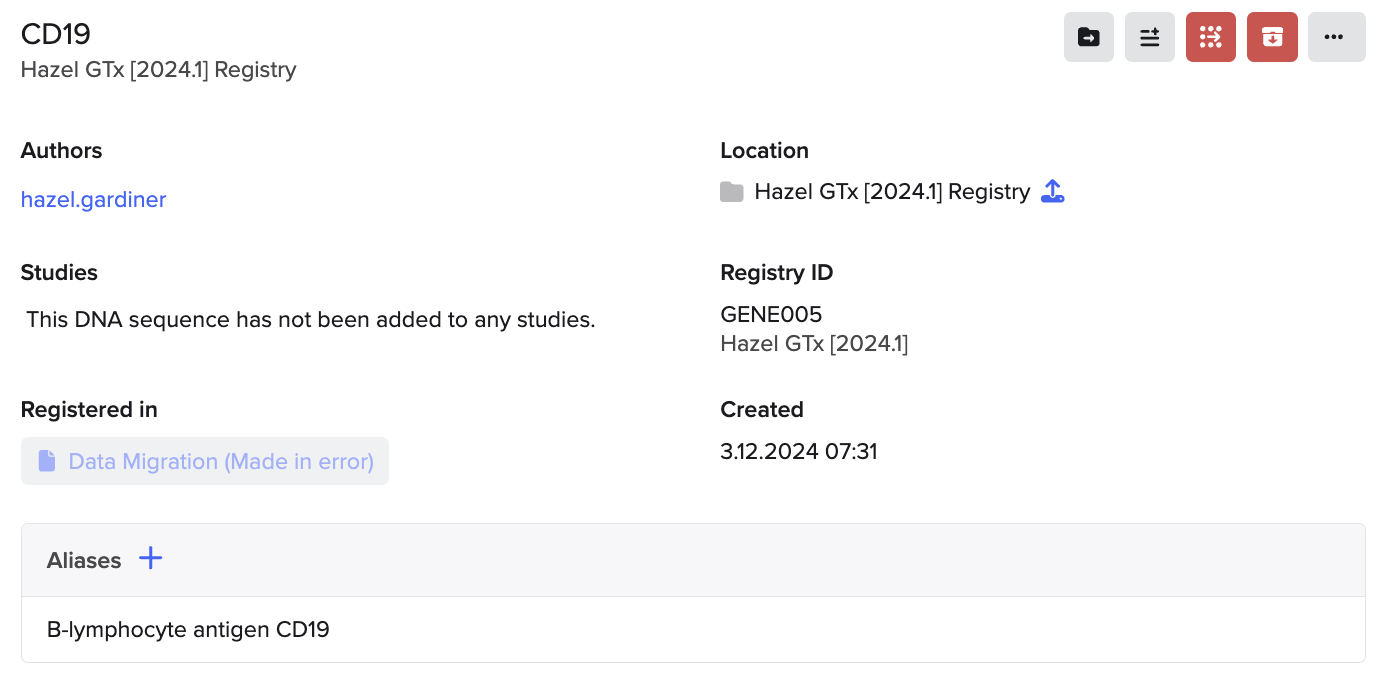
Task: Add a new alias with plus icon
Action: [x=150, y=558]
